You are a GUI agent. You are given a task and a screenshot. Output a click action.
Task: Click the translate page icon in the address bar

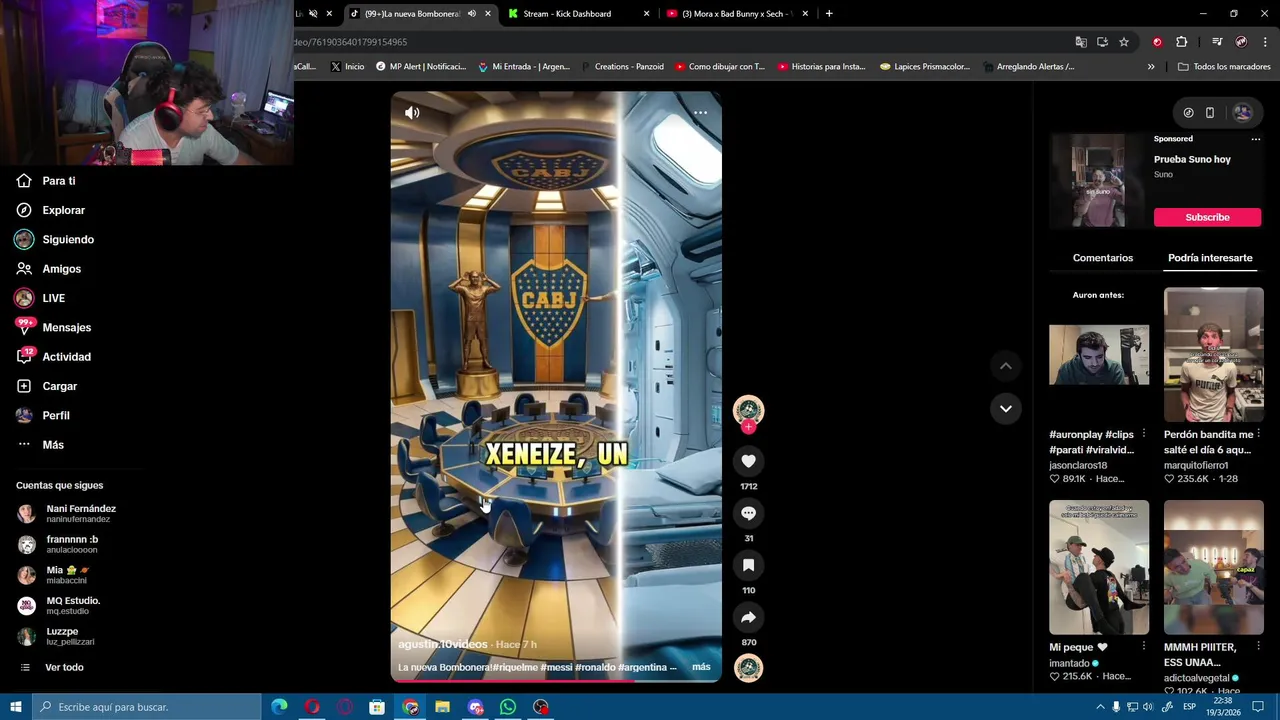pos(1081,42)
